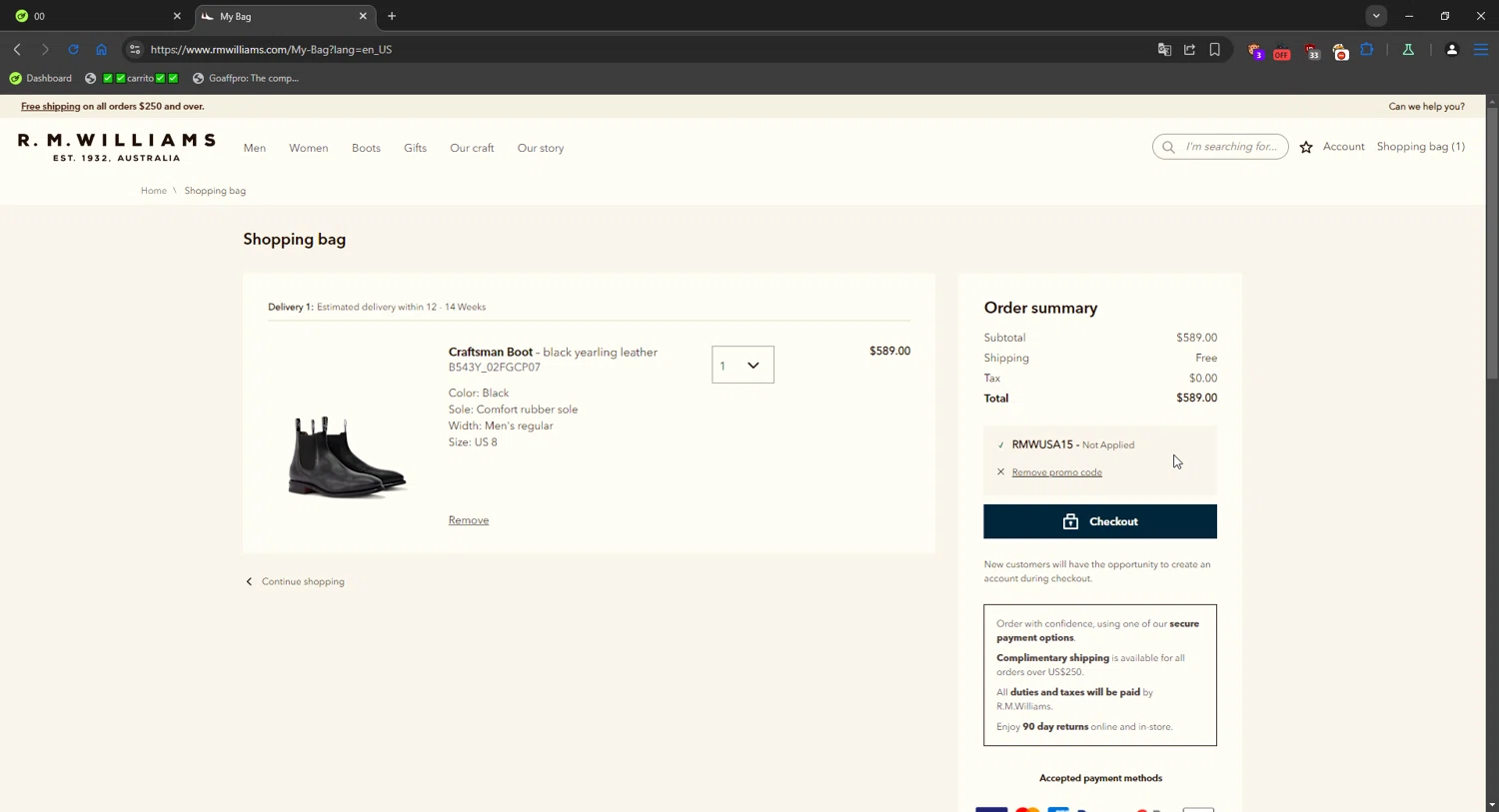Click the search magnifier icon
Image resolution: width=1499 pixels, height=812 pixels.
(1168, 147)
